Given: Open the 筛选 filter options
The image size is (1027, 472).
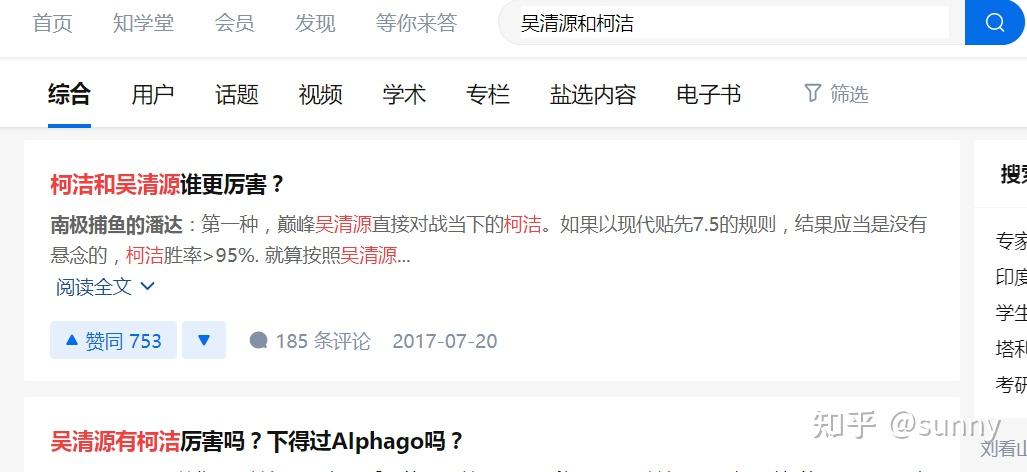Looking at the screenshot, I should coord(836,94).
